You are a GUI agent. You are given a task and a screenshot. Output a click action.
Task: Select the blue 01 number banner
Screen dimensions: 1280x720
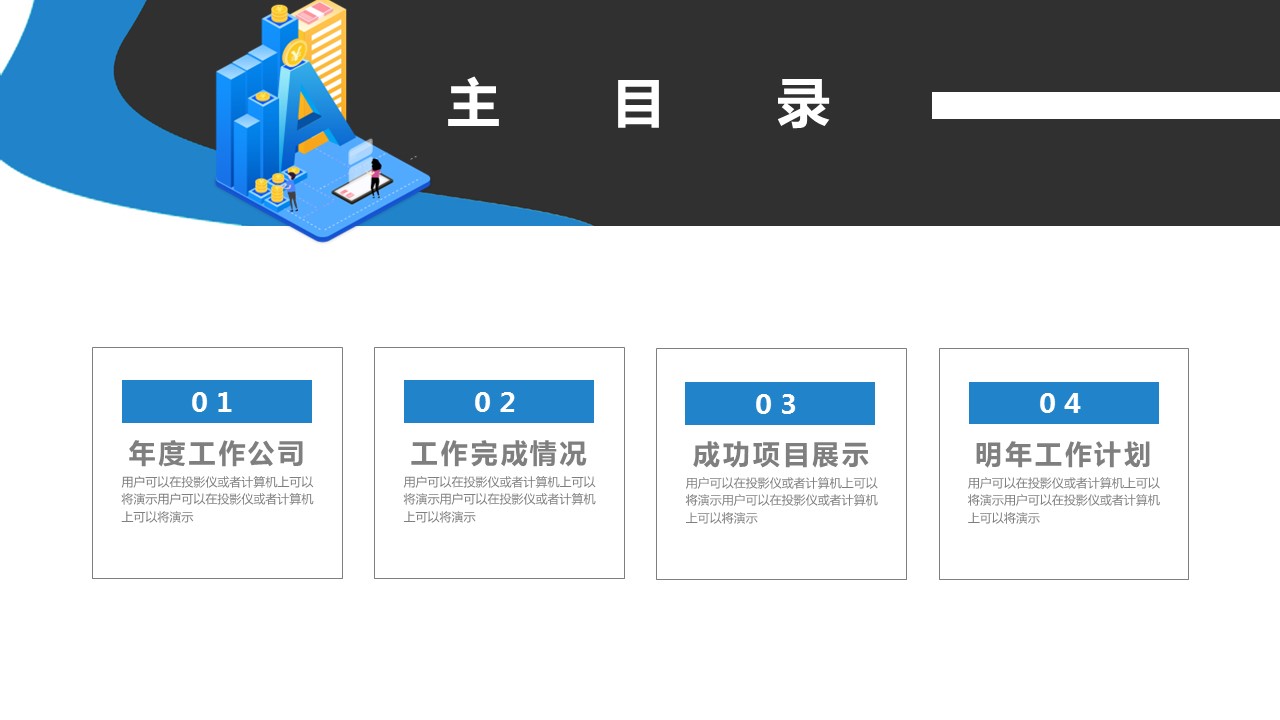(x=217, y=402)
